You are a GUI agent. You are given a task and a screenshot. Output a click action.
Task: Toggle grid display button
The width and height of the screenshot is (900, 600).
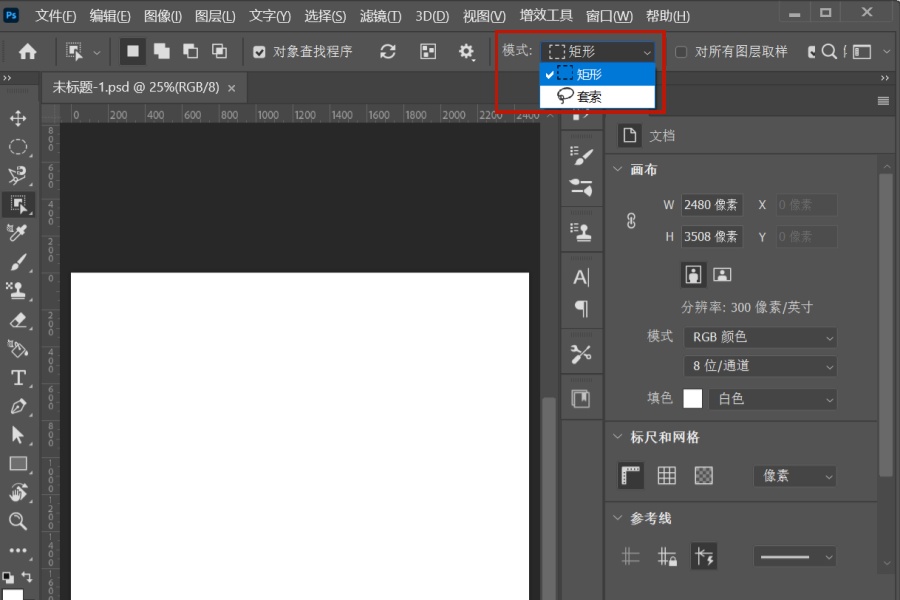pyautogui.click(x=666, y=475)
